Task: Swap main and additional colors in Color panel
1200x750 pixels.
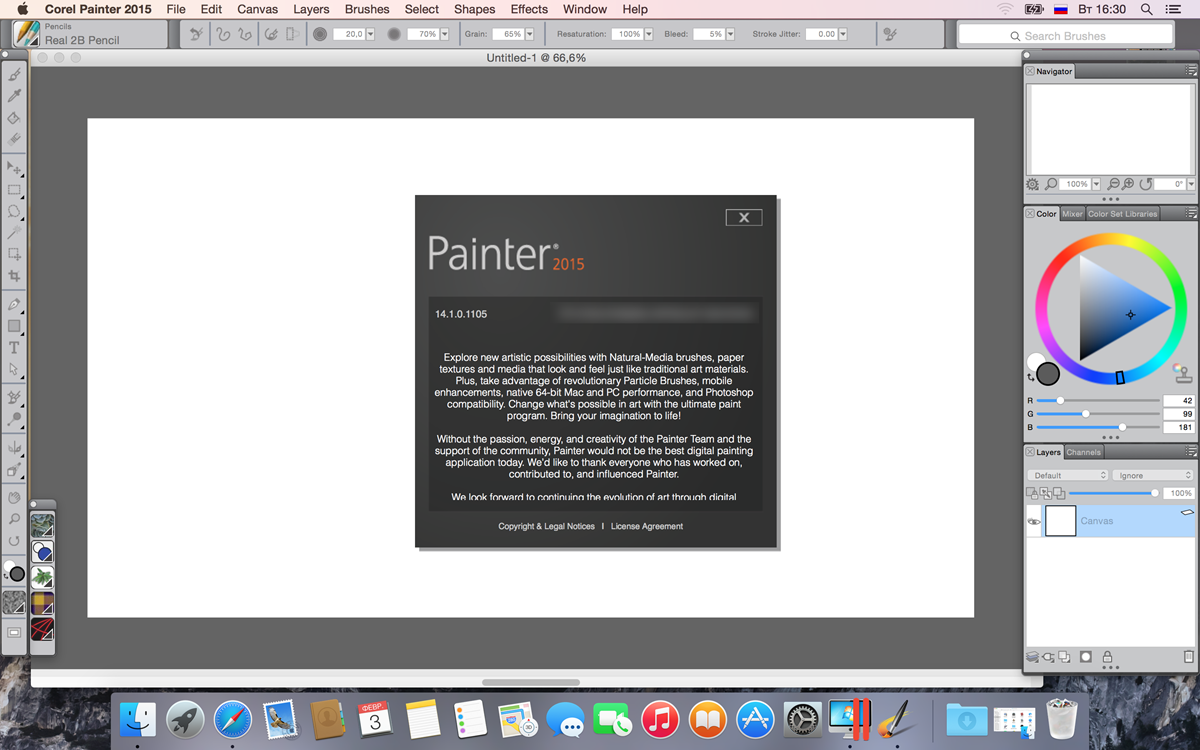Action: [1031, 378]
